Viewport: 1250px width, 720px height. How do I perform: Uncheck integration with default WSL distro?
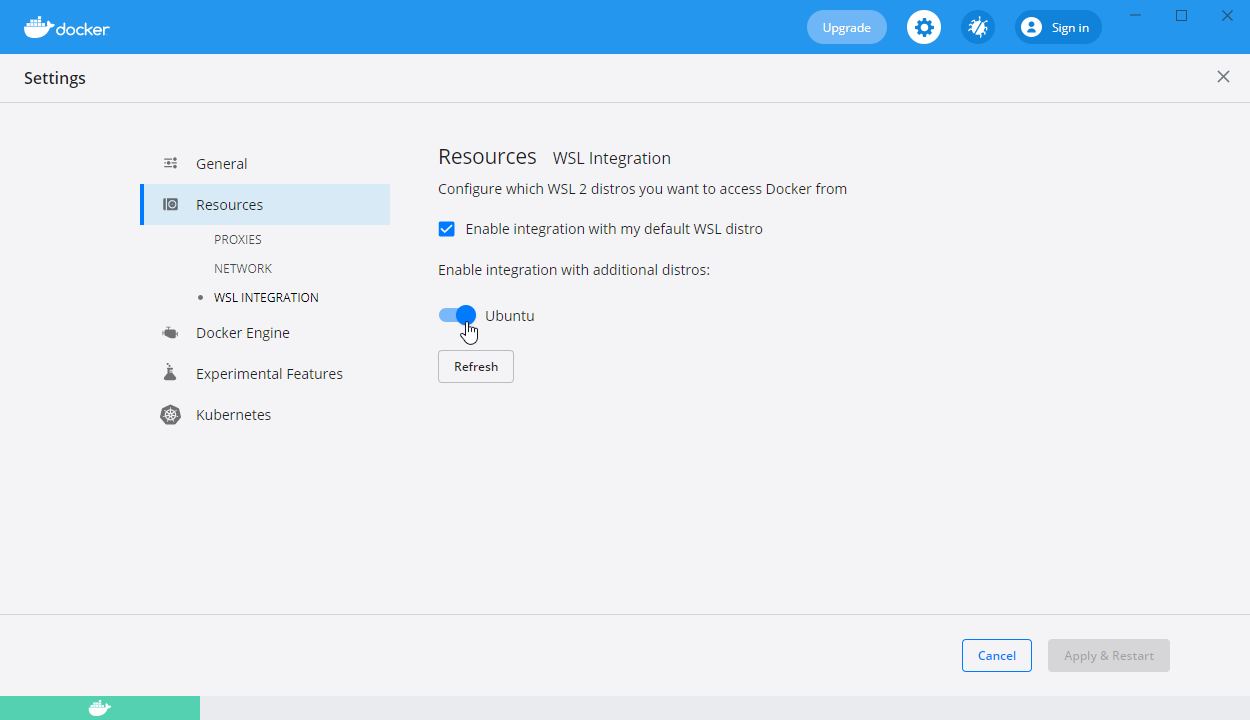[446, 228]
